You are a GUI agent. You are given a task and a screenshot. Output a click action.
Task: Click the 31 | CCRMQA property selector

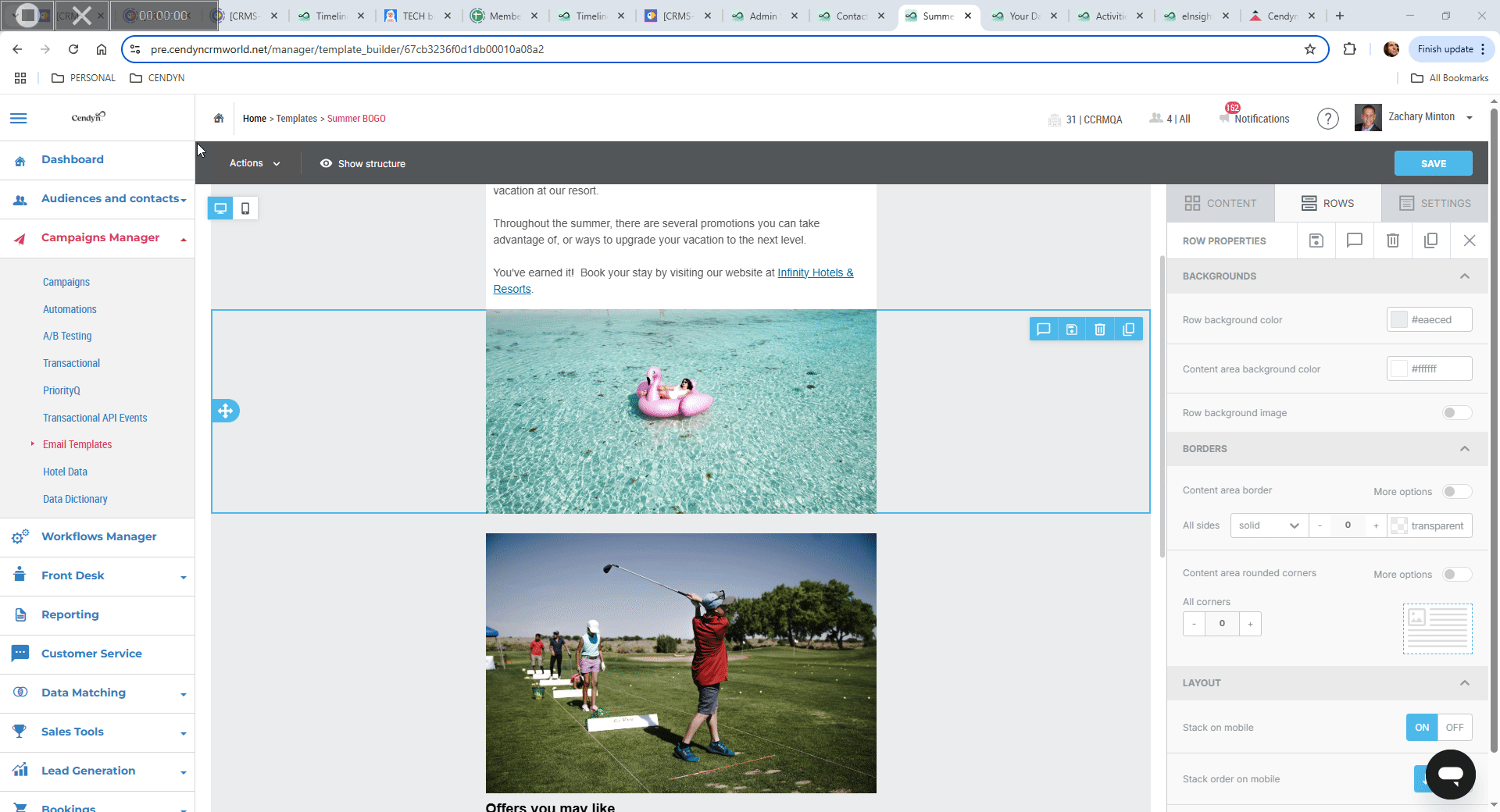tap(1085, 119)
